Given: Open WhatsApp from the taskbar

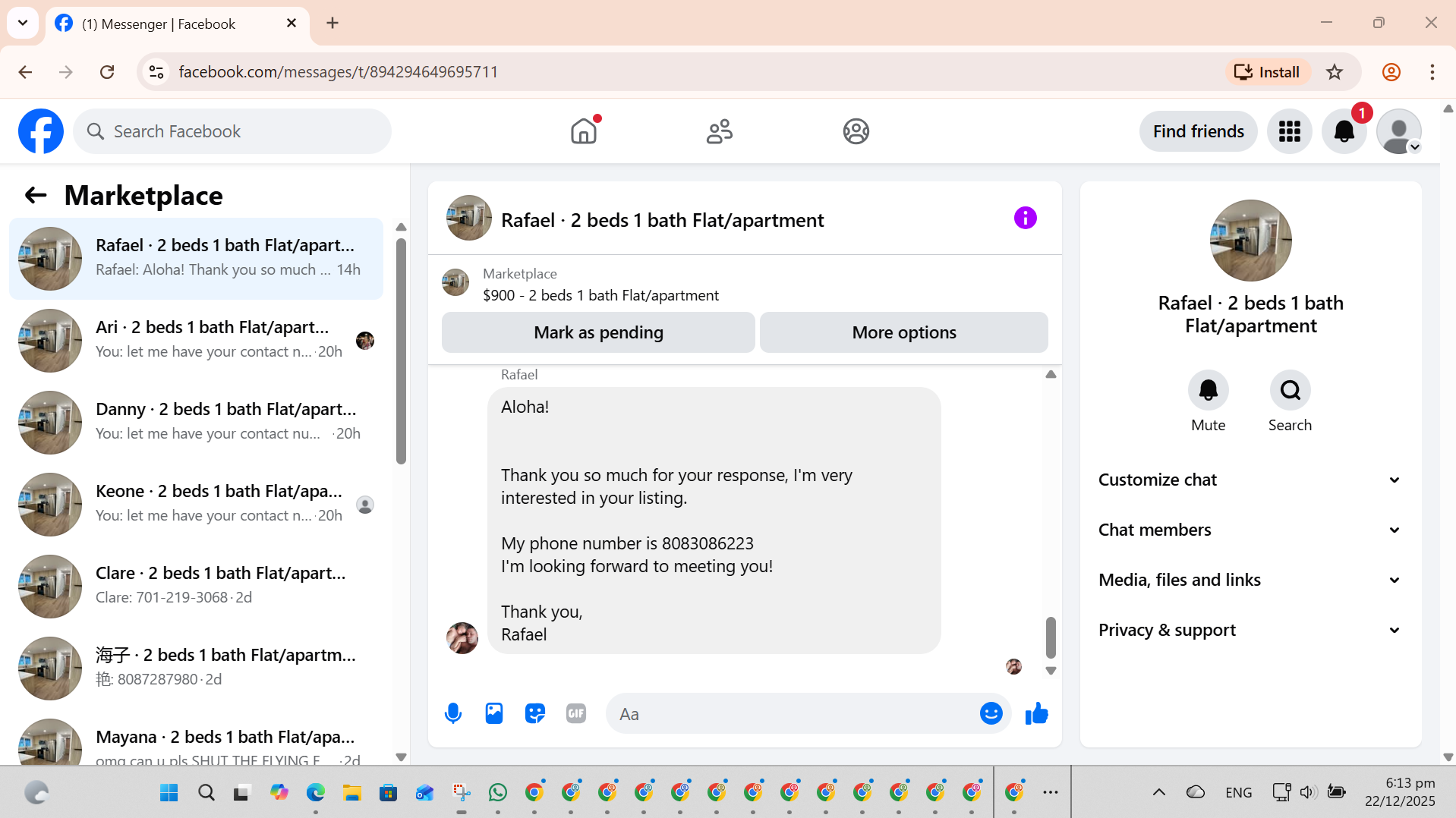Looking at the screenshot, I should [498, 792].
